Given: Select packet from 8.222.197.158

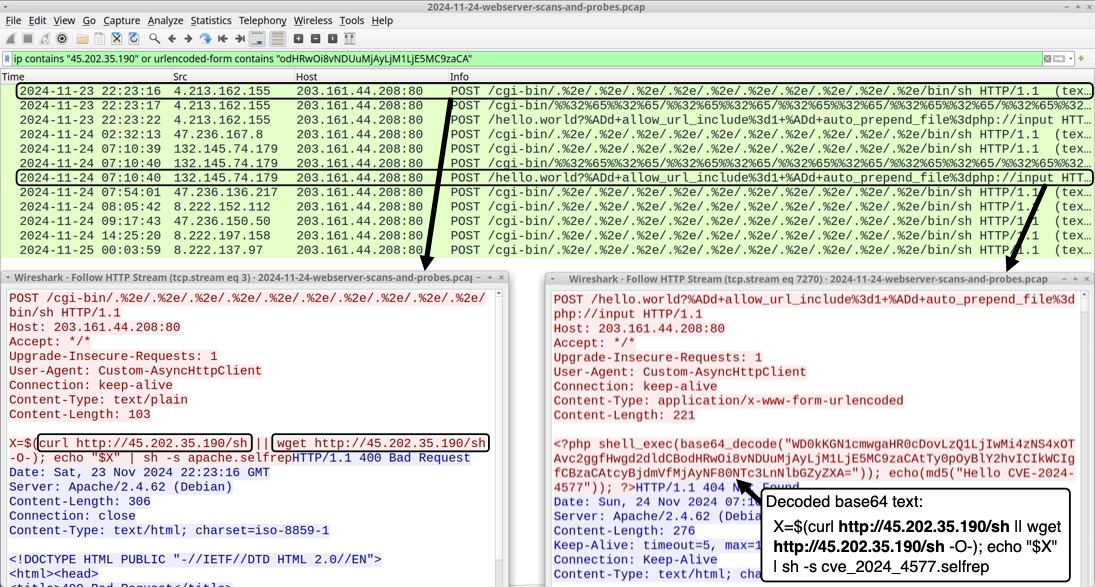Looking at the screenshot, I should click(548, 236).
